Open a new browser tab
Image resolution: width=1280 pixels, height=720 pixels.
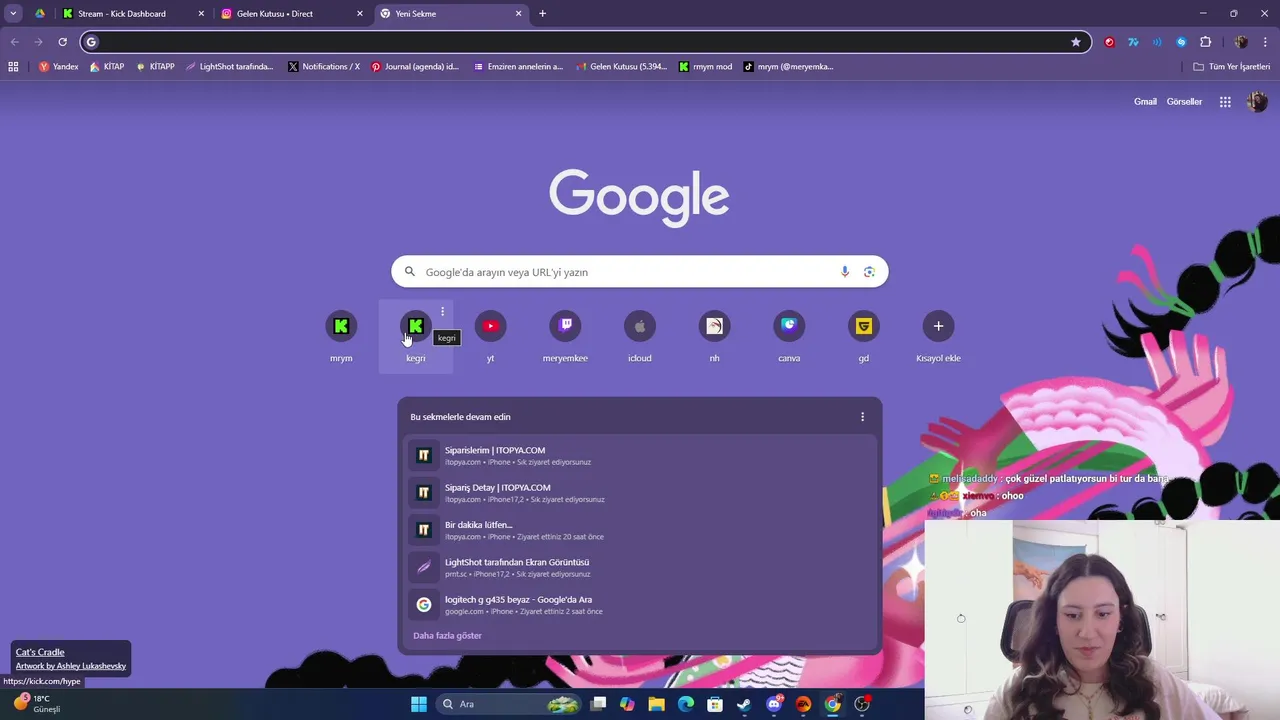click(542, 14)
